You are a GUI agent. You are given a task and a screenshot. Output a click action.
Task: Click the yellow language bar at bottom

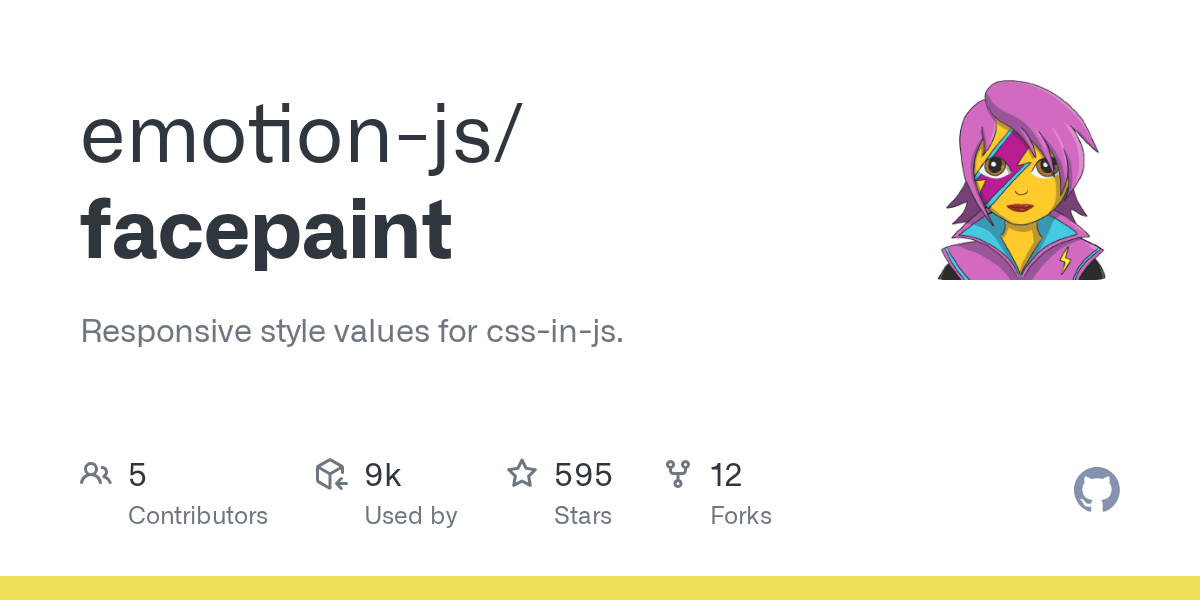click(x=600, y=588)
